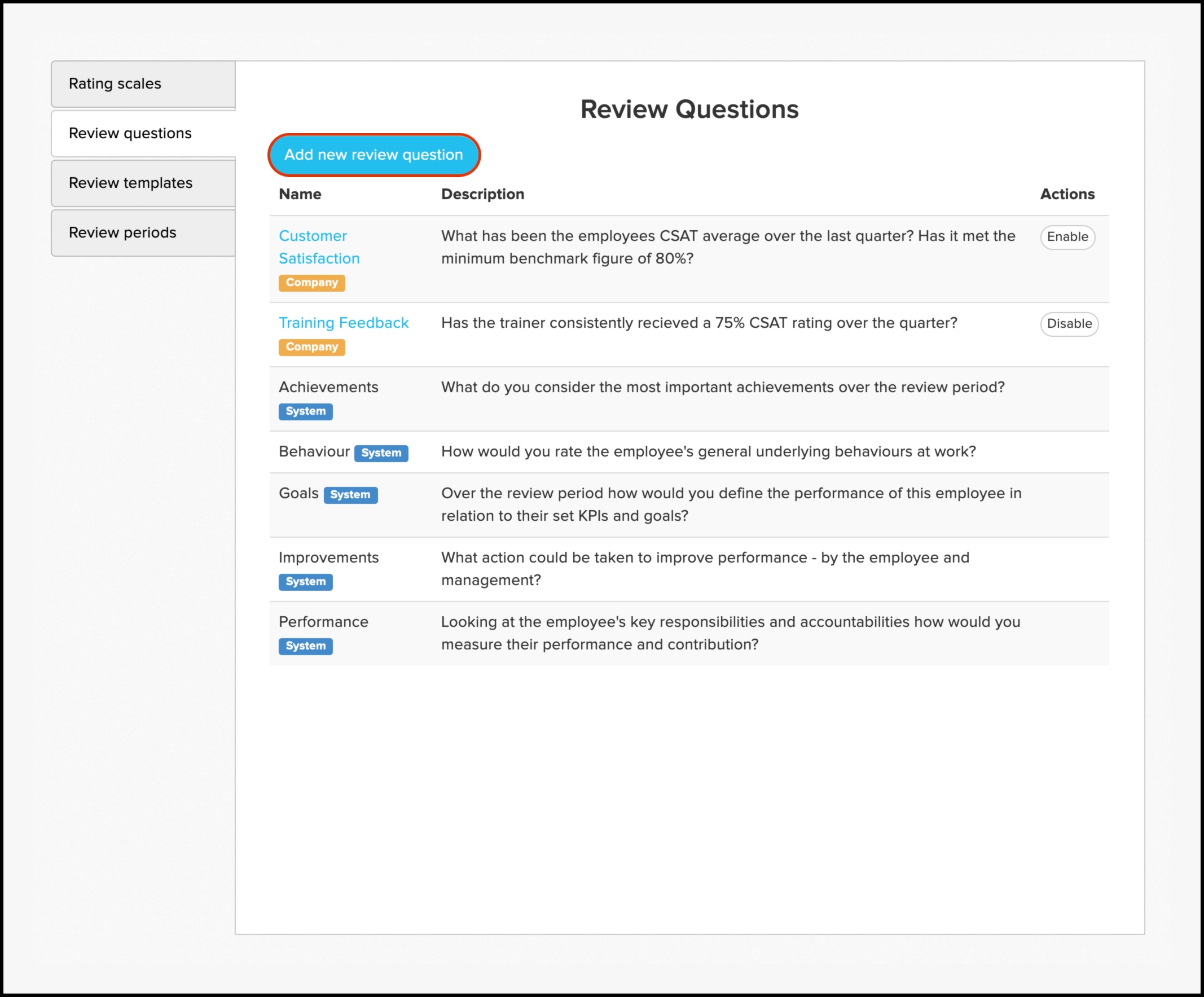This screenshot has height=997, width=1204.
Task: Open the Rating scales tab
Action: (x=143, y=84)
